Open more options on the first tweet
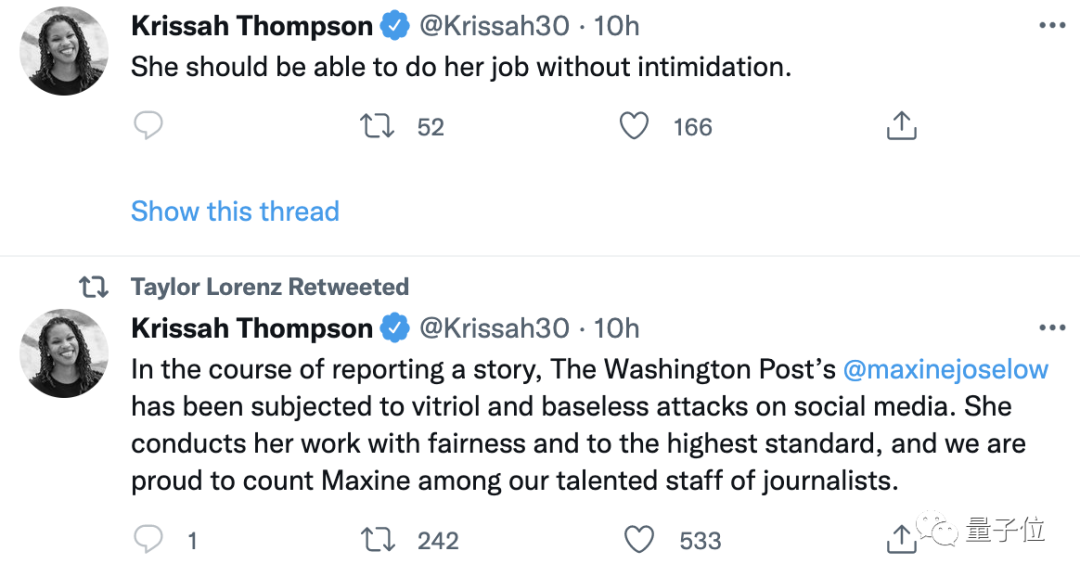 1051,26
